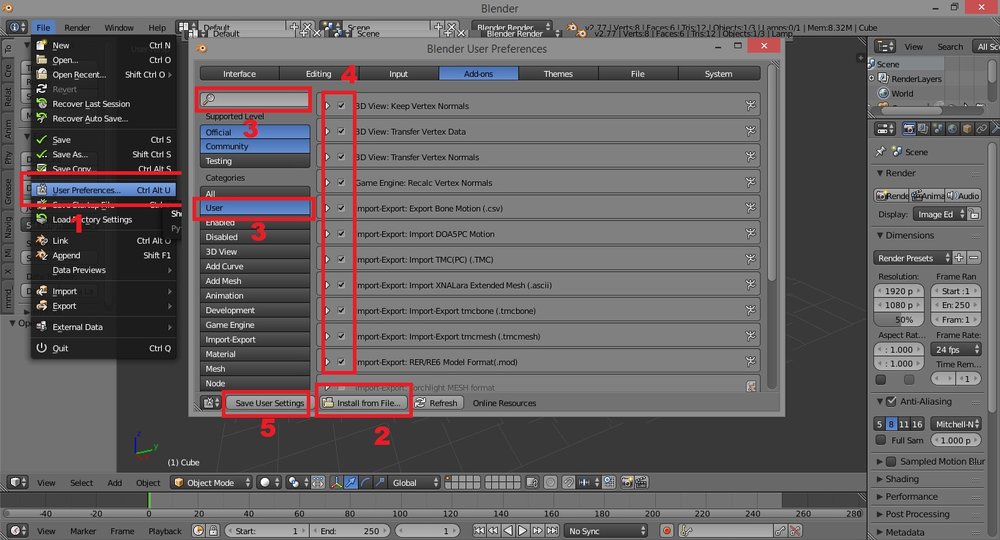Screen dimensions: 1000x540
Task: Open the World tab globe icon in Properties
Action: click(x=952, y=129)
